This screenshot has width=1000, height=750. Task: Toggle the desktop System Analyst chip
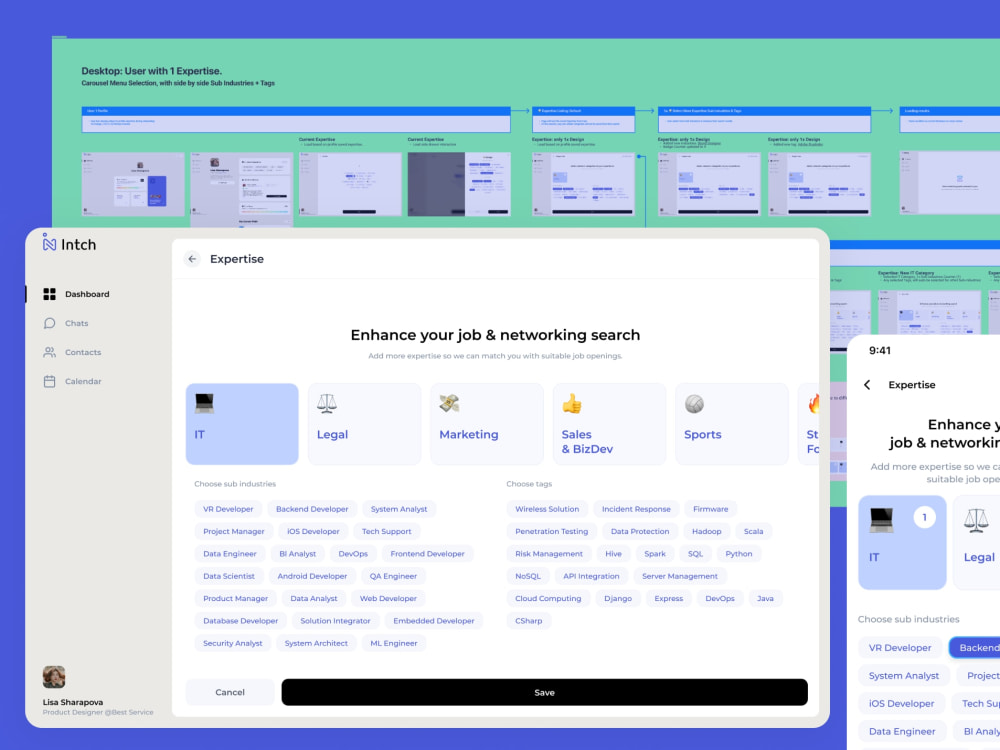399,509
